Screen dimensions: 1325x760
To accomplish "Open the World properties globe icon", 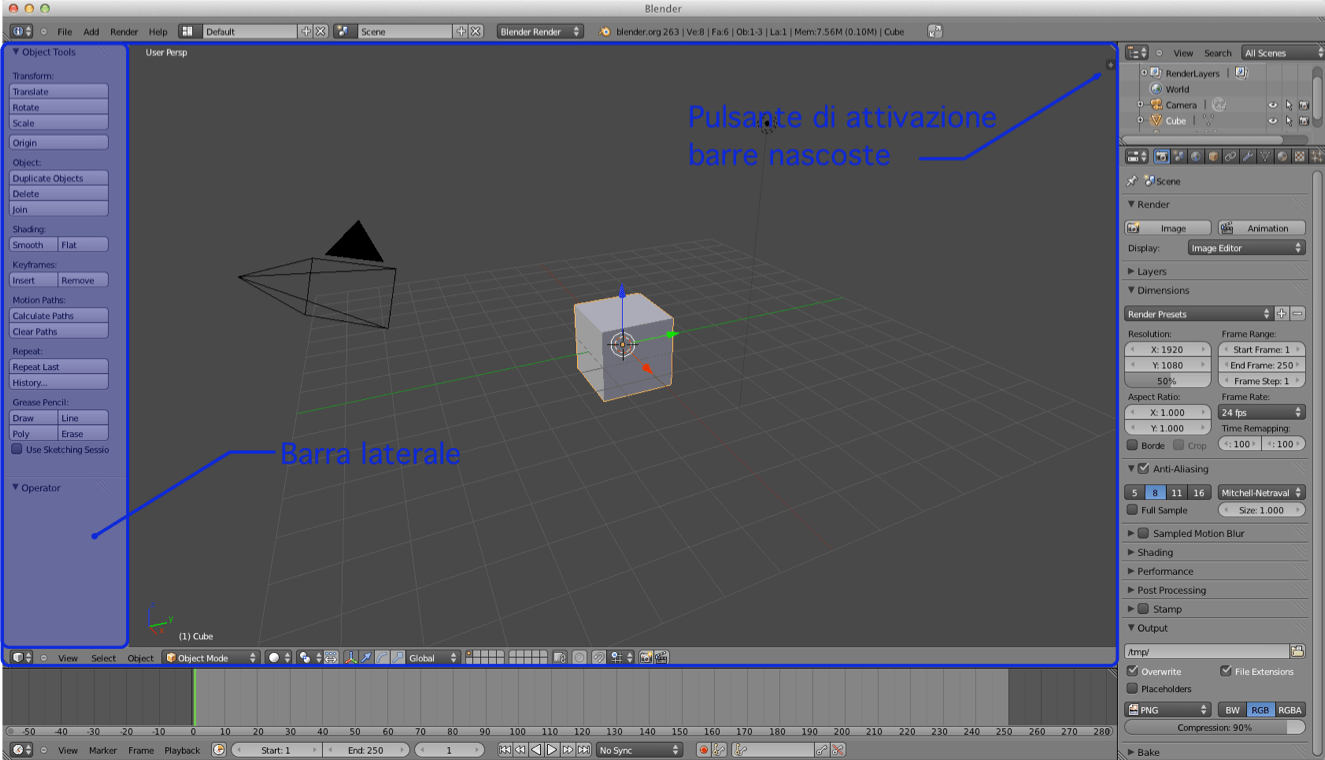I will [x=1196, y=157].
